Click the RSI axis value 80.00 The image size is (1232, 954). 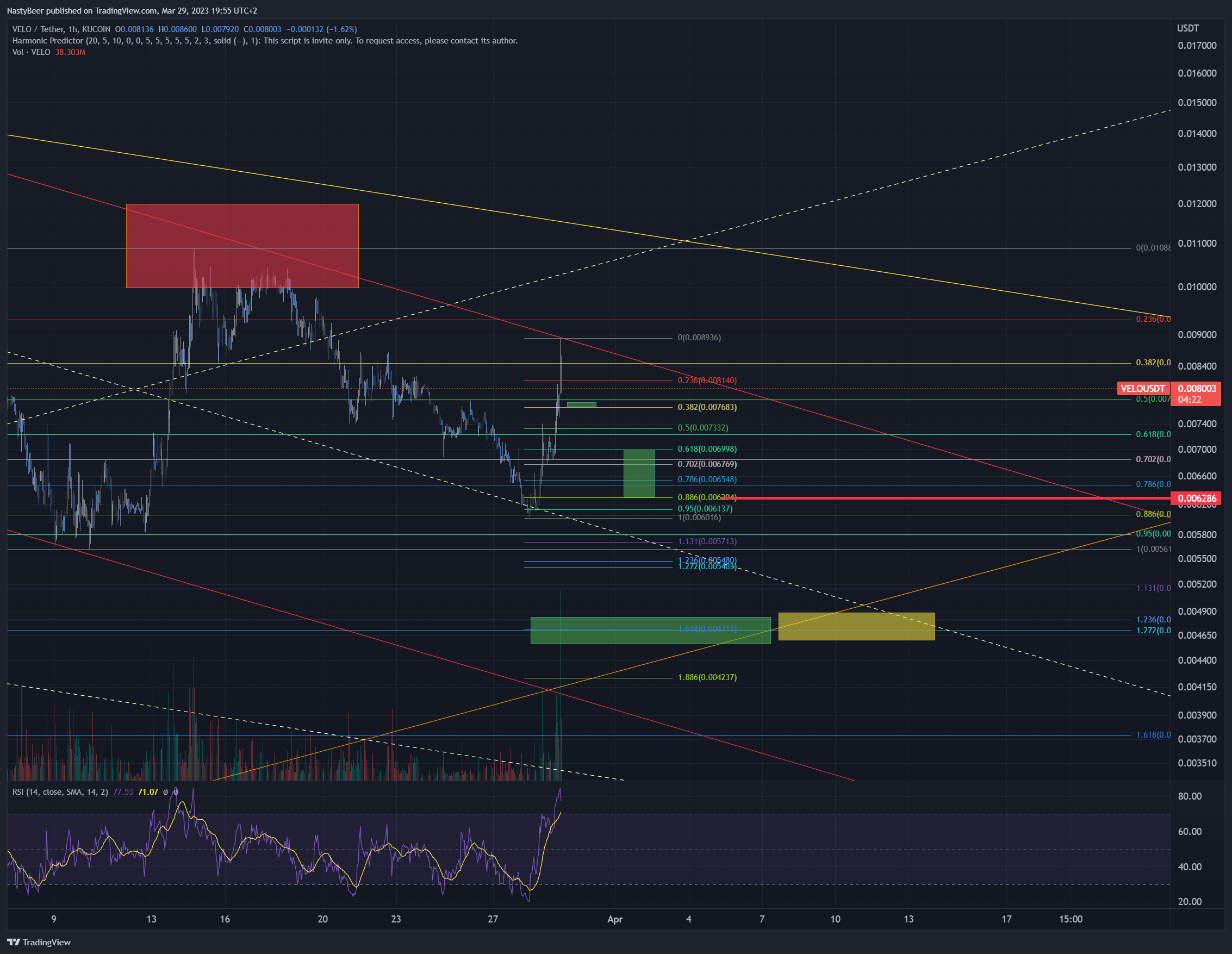(1190, 796)
